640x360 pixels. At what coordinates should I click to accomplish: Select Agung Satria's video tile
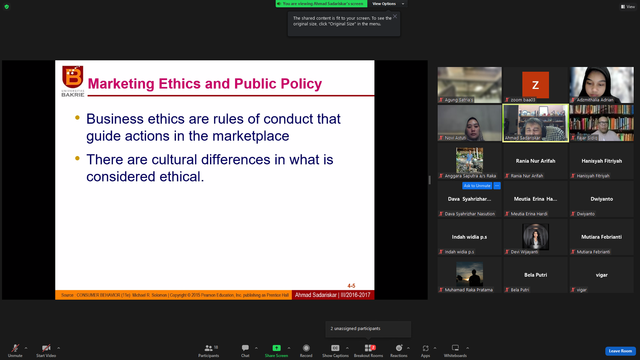[469, 85]
